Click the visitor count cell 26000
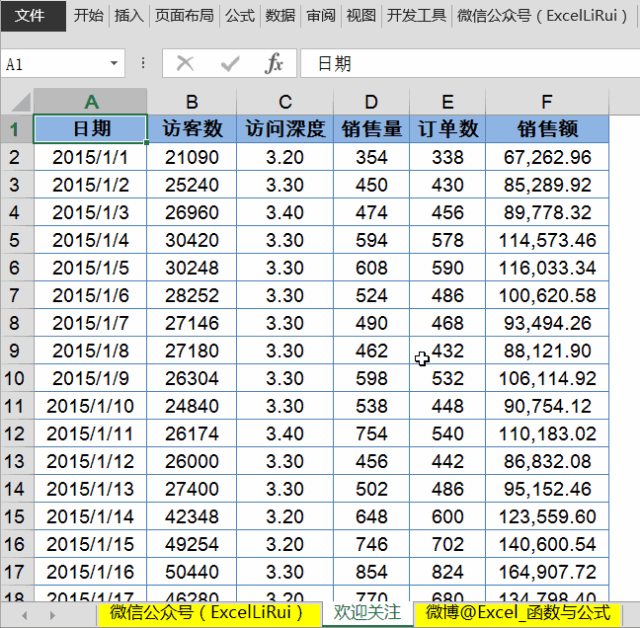This screenshot has width=640, height=628. 192,461
